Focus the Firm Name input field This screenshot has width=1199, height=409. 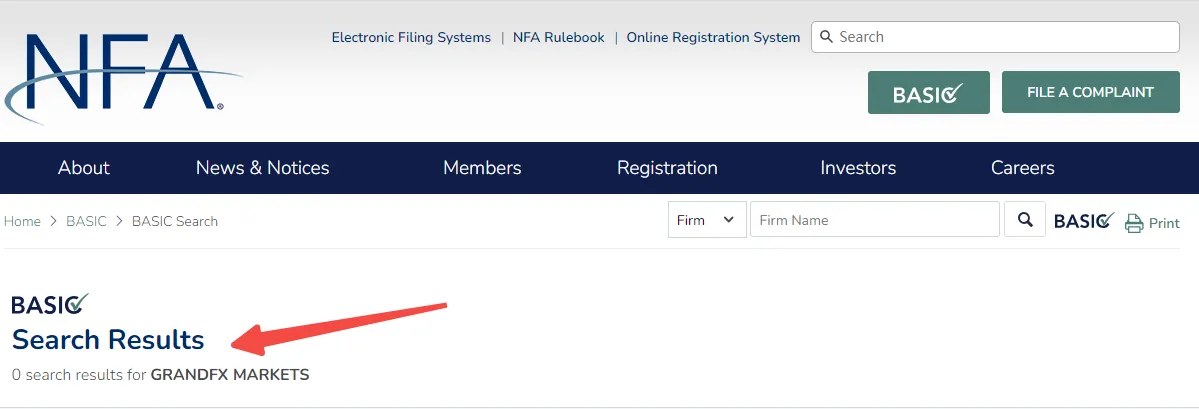click(875, 220)
